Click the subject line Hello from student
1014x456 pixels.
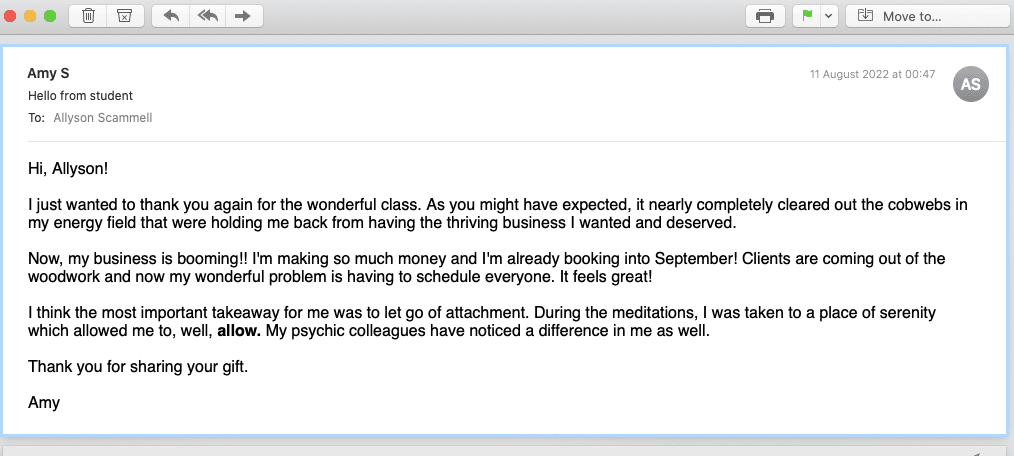[80, 96]
